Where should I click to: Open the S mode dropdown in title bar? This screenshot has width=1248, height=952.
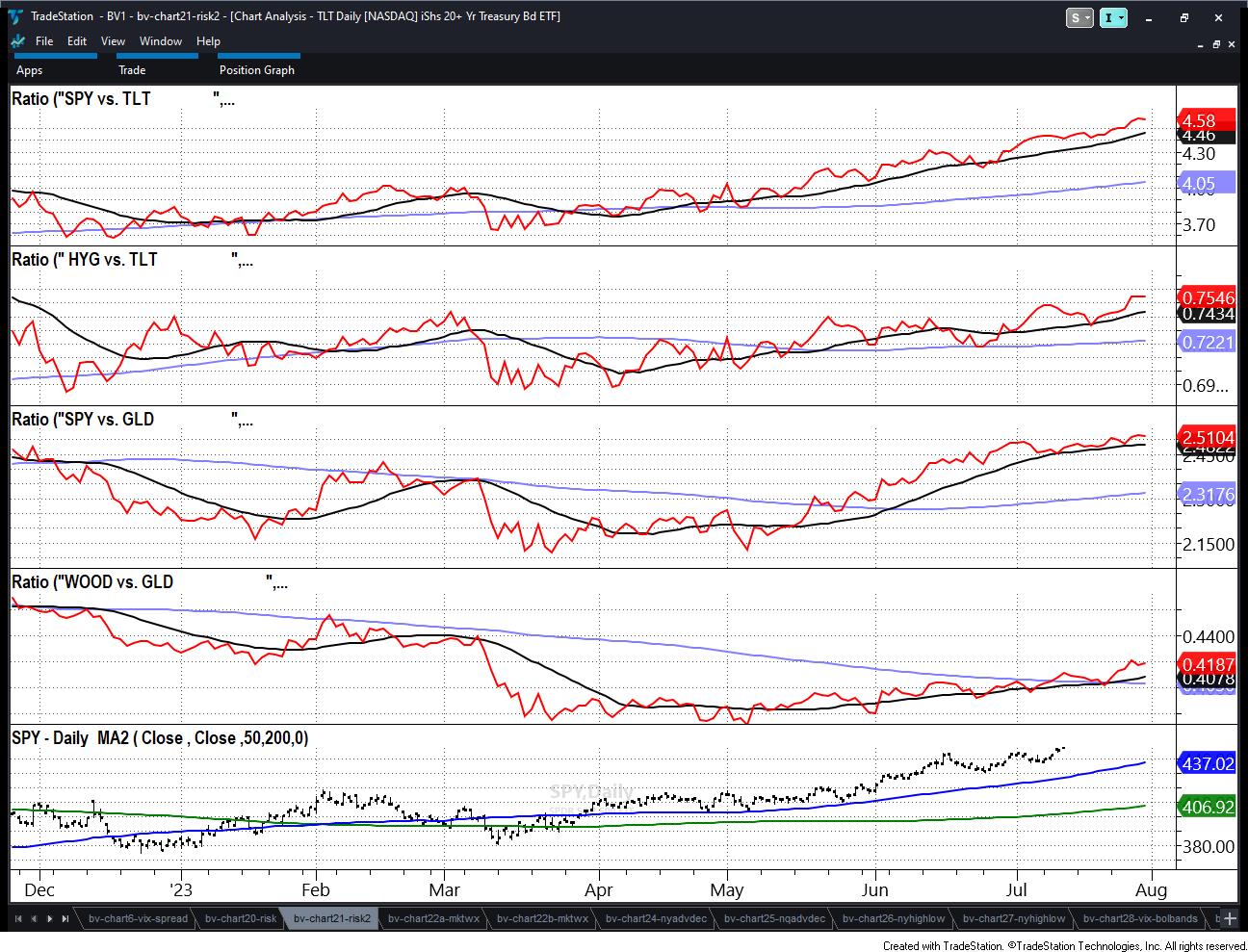click(x=1079, y=17)
